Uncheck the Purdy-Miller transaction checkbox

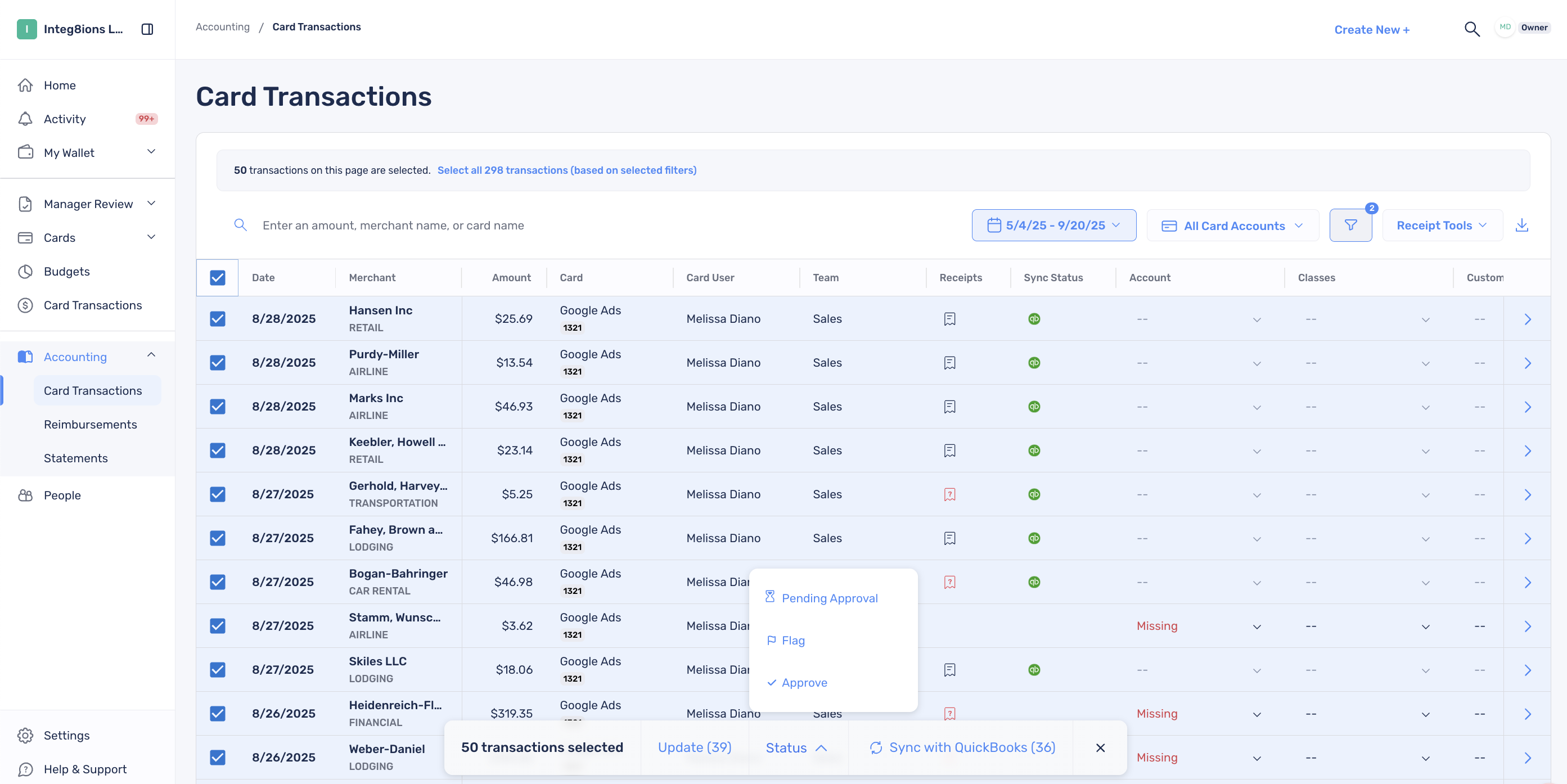[217, 363]
